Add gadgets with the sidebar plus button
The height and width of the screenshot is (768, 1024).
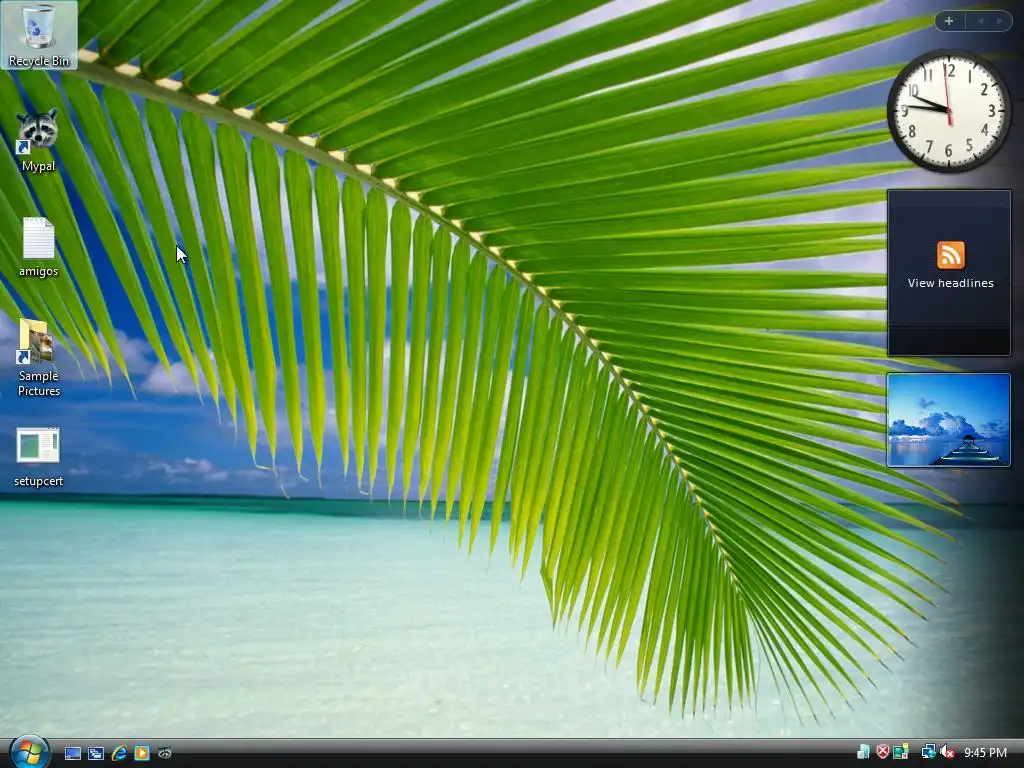point(949,21)
